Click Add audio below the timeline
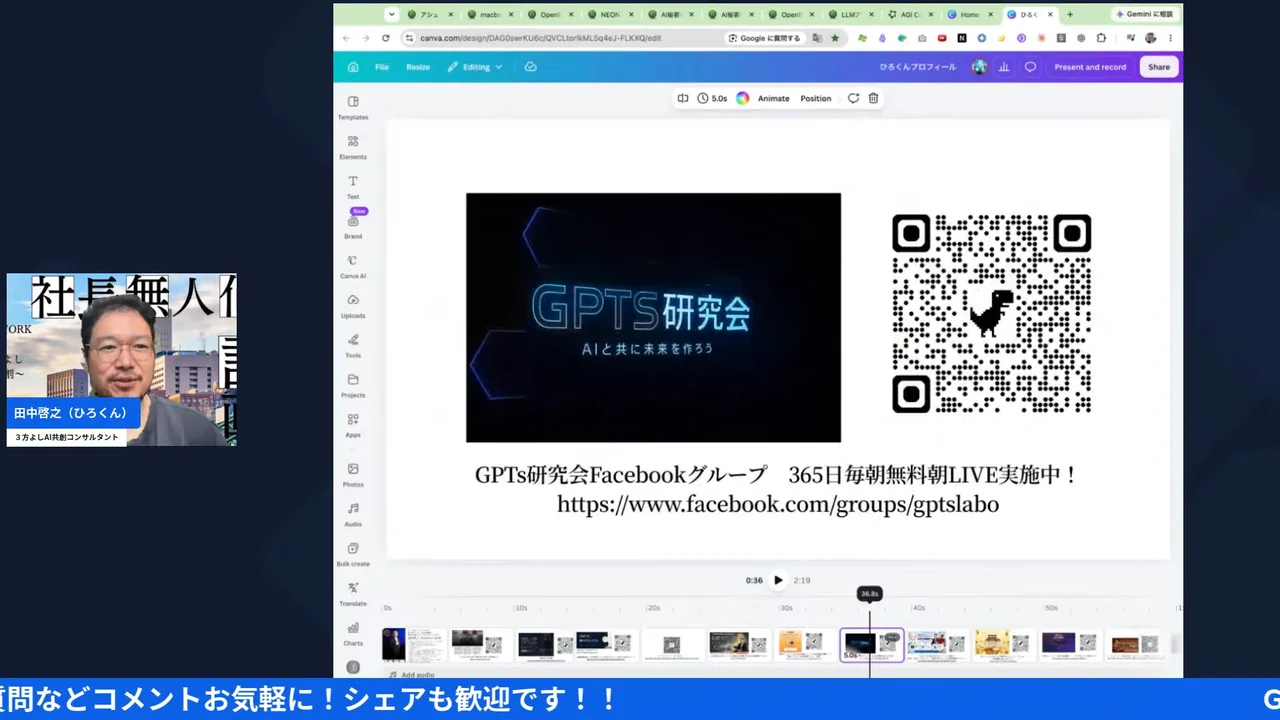This screenshot has width=1280, height=720. click(410, 675)
